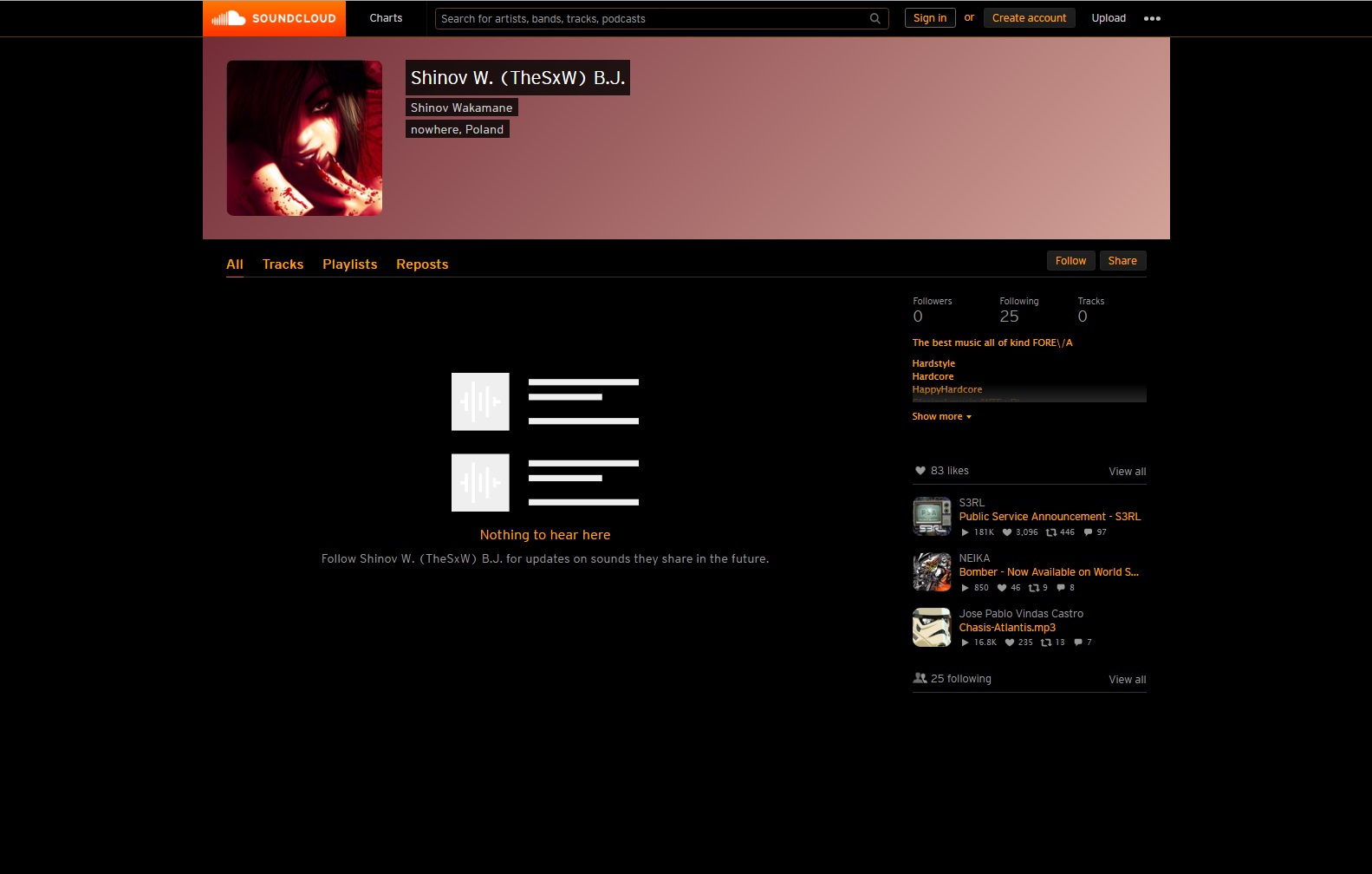
Task: Click the 'nowhere, Poland' location label
Action: [457, 129]
